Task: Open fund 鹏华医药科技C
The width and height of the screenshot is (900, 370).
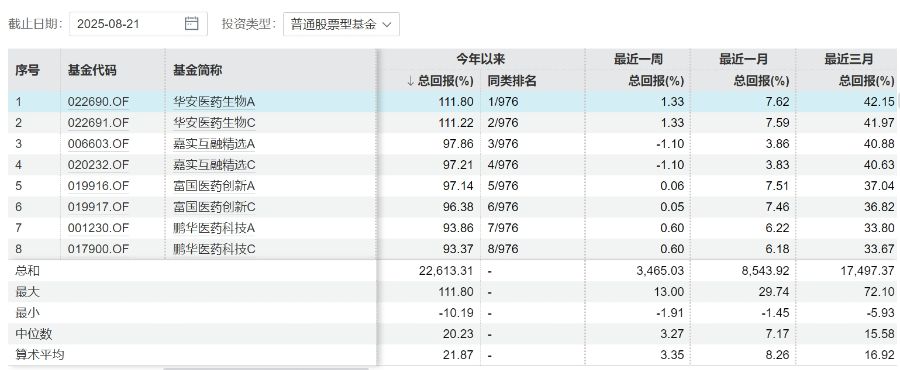Action: pyautogui.click(x=214, y=249)
